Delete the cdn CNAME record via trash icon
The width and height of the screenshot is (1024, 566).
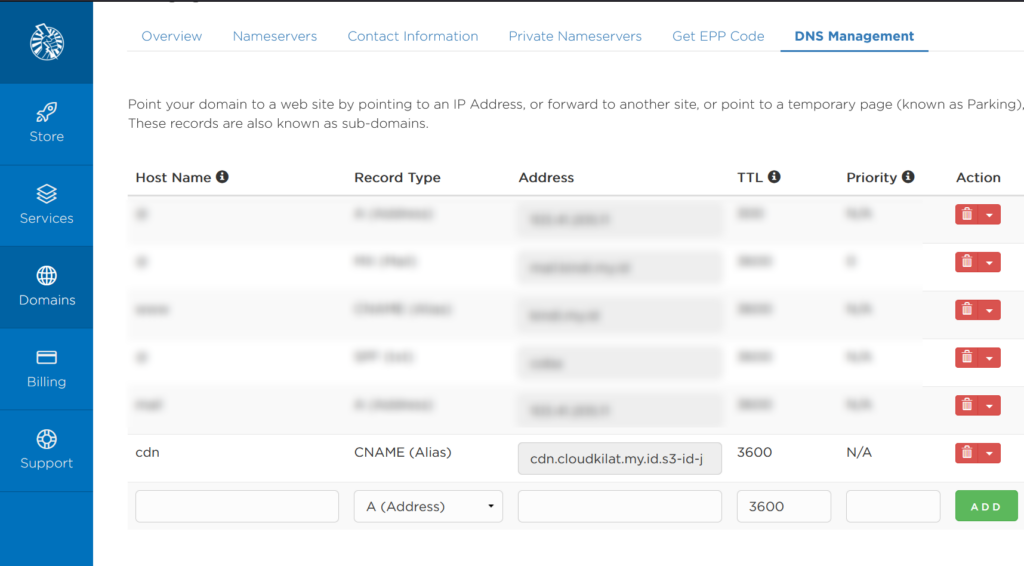(966, 453)
